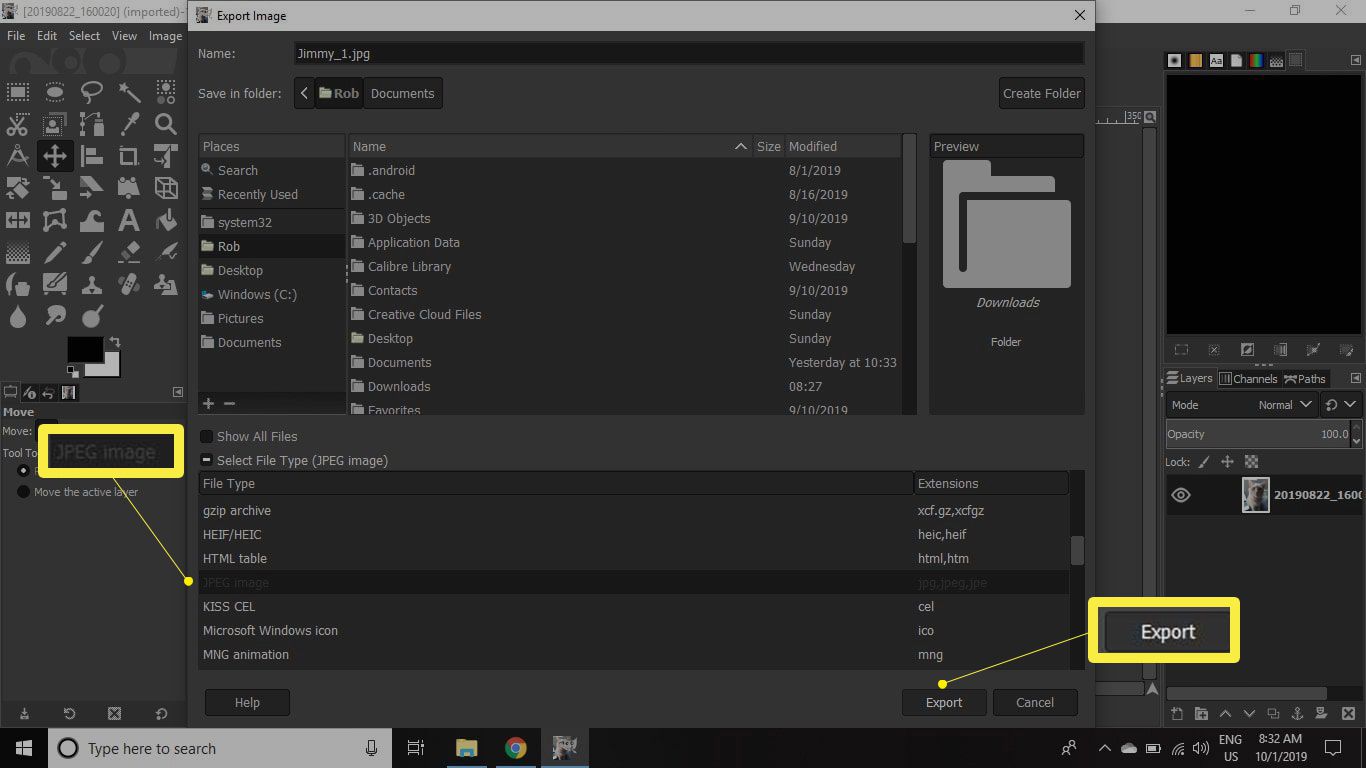The image size is (1366, 768).
Task: Click the Export button in the dialog
Action: pyautogui.click(x=943, y=702)
